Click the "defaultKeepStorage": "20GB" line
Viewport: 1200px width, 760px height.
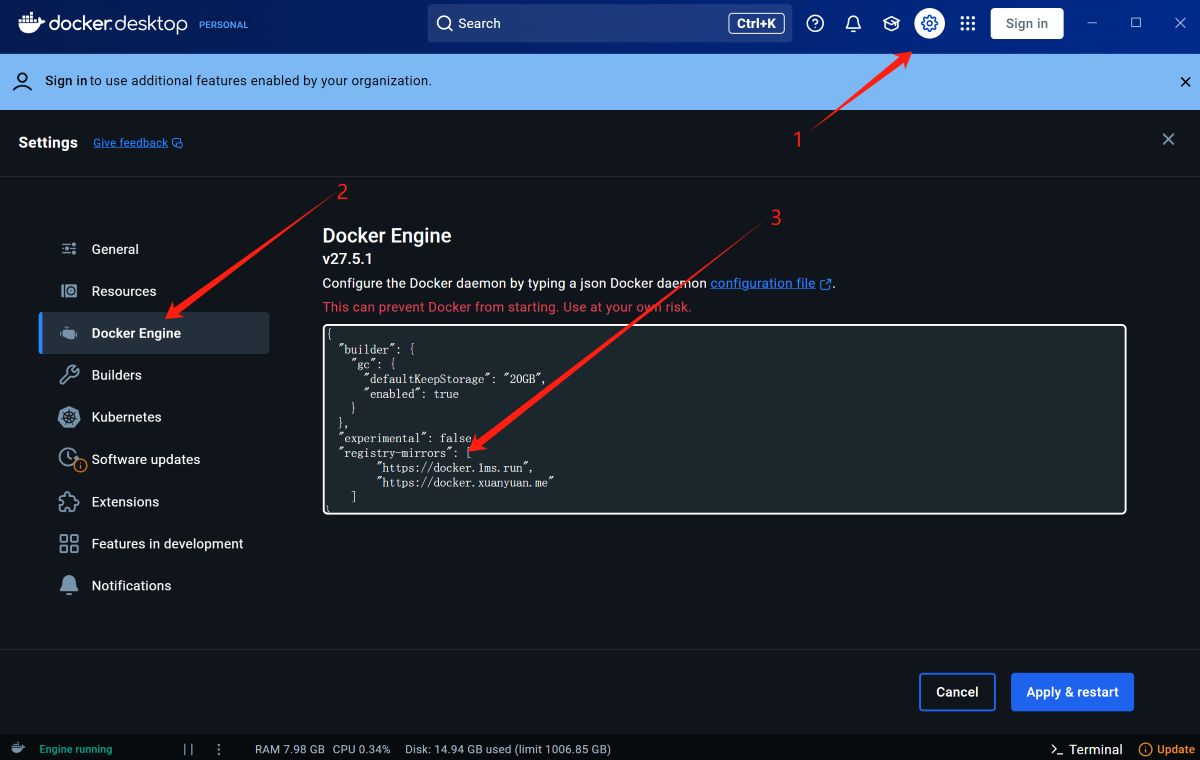point(455,379)
